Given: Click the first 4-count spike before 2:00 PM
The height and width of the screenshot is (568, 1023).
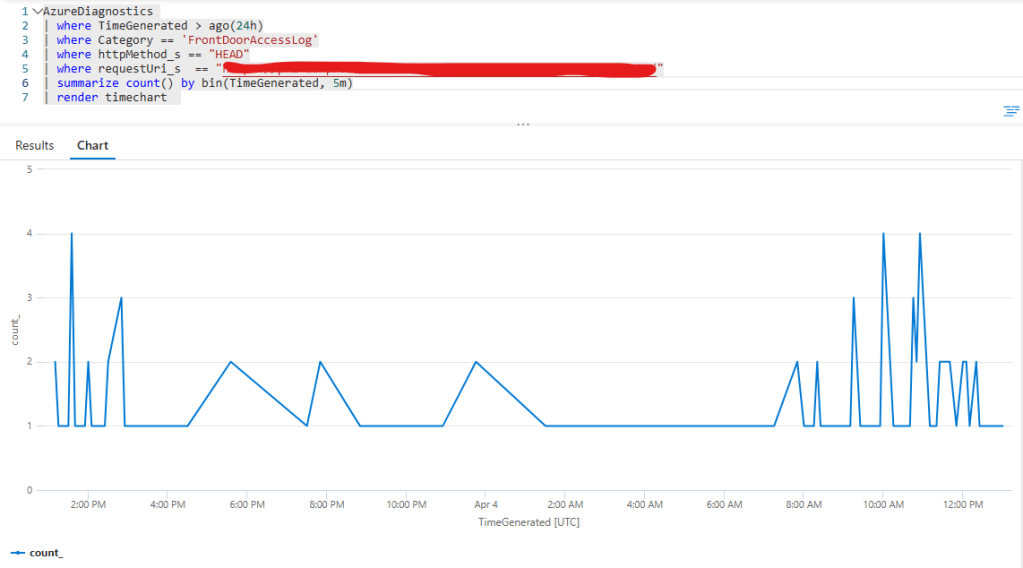Looking at the screenshot, I should coord(71,234).
